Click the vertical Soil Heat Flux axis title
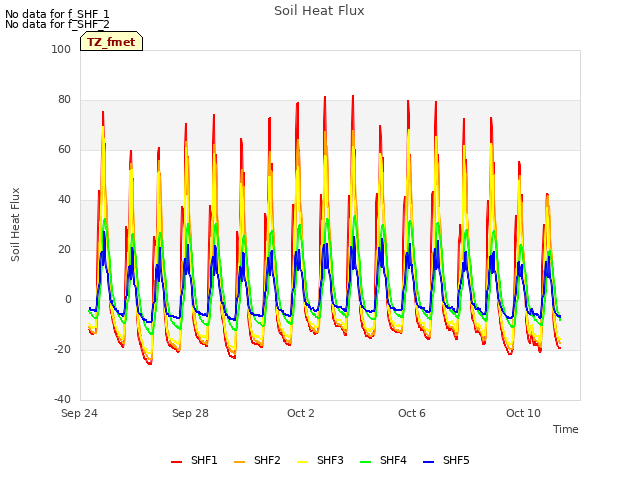The image size is (640, 480). (15, 224)
